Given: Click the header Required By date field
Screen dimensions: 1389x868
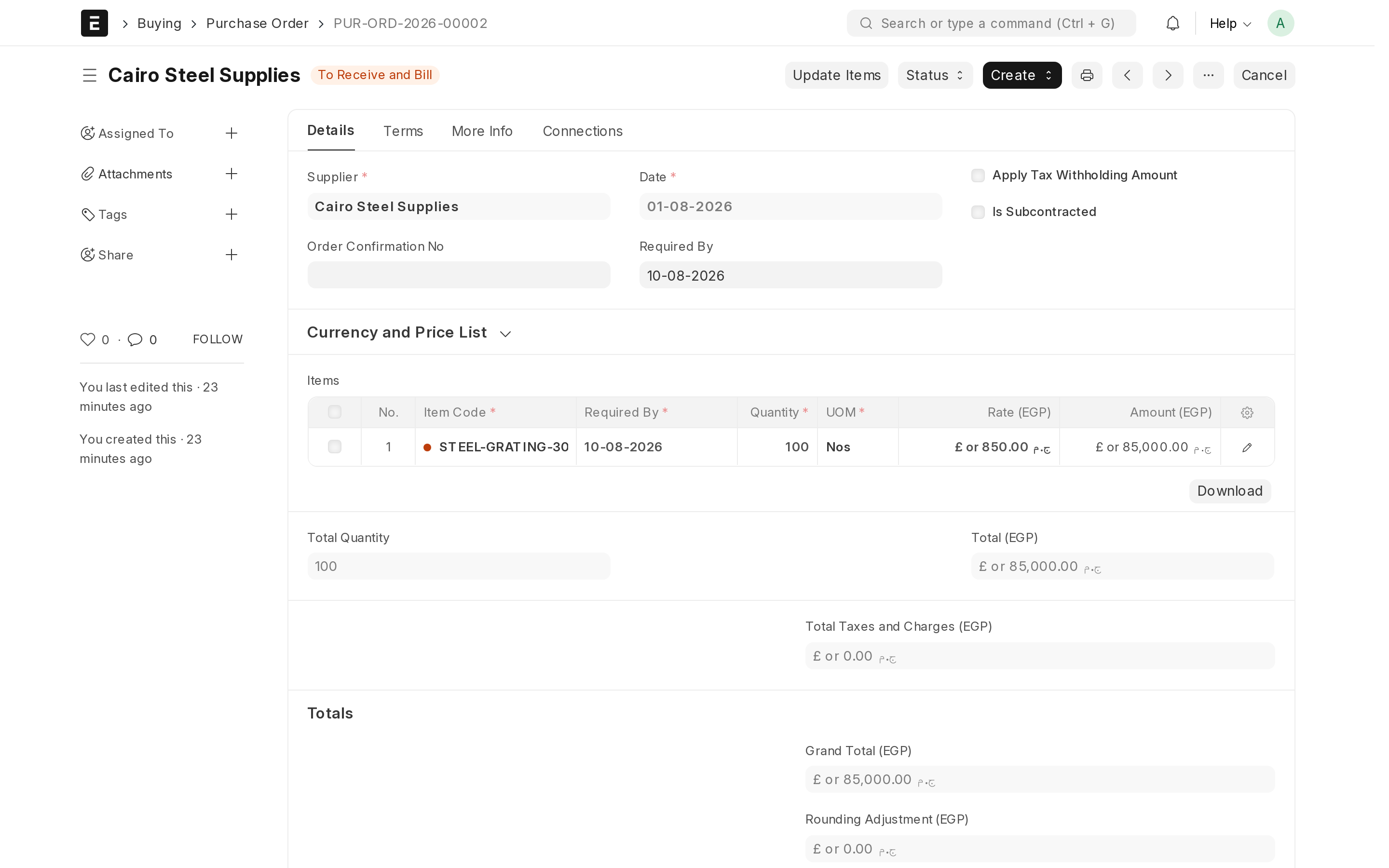Looking at the screenshot, I should pyautogui.click(x=790, y=275).
